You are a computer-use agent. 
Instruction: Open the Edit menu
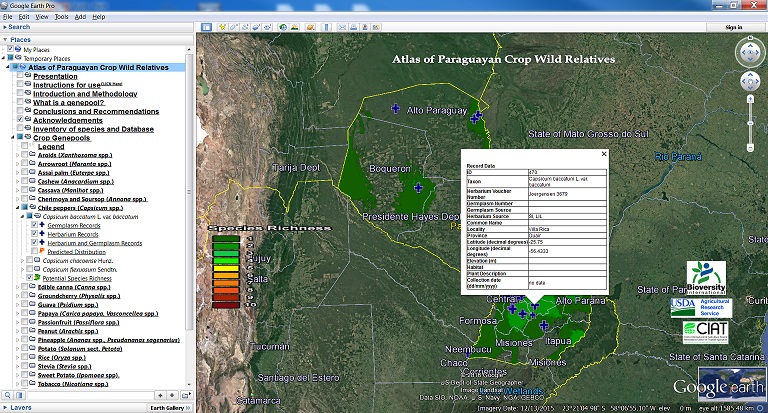[x=24, y=17]
